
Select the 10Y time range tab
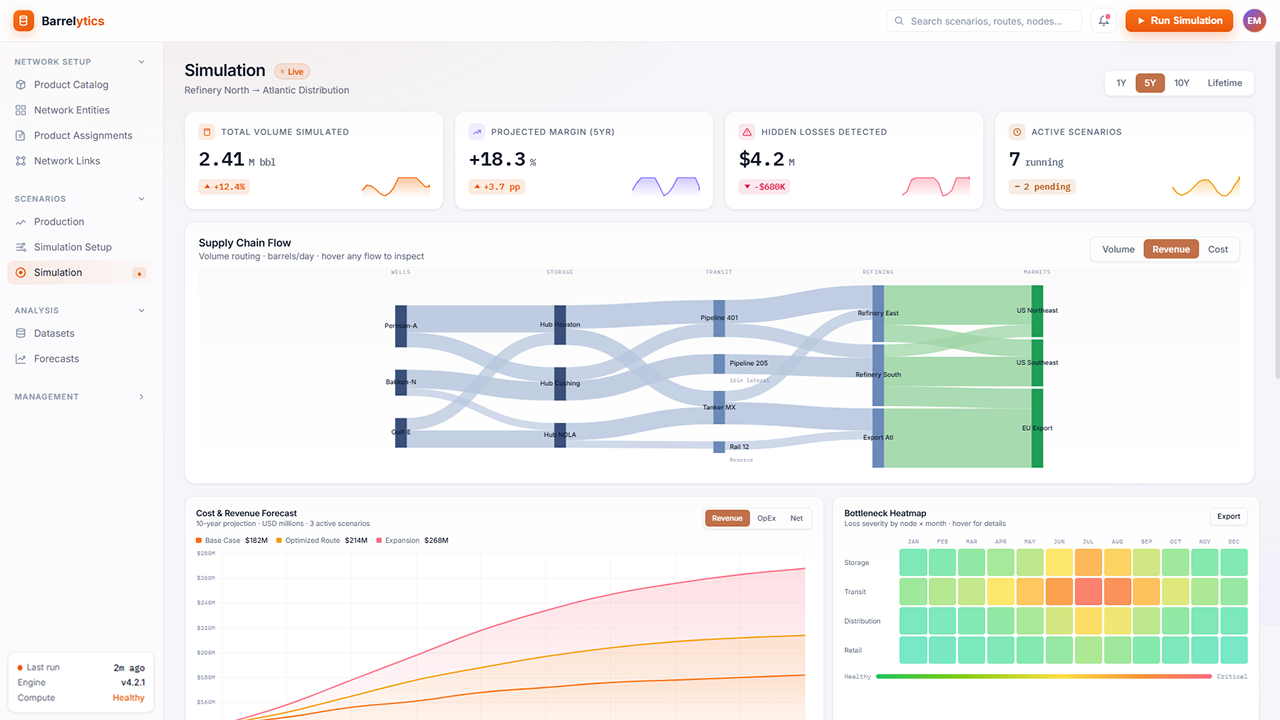point(1181,83)
